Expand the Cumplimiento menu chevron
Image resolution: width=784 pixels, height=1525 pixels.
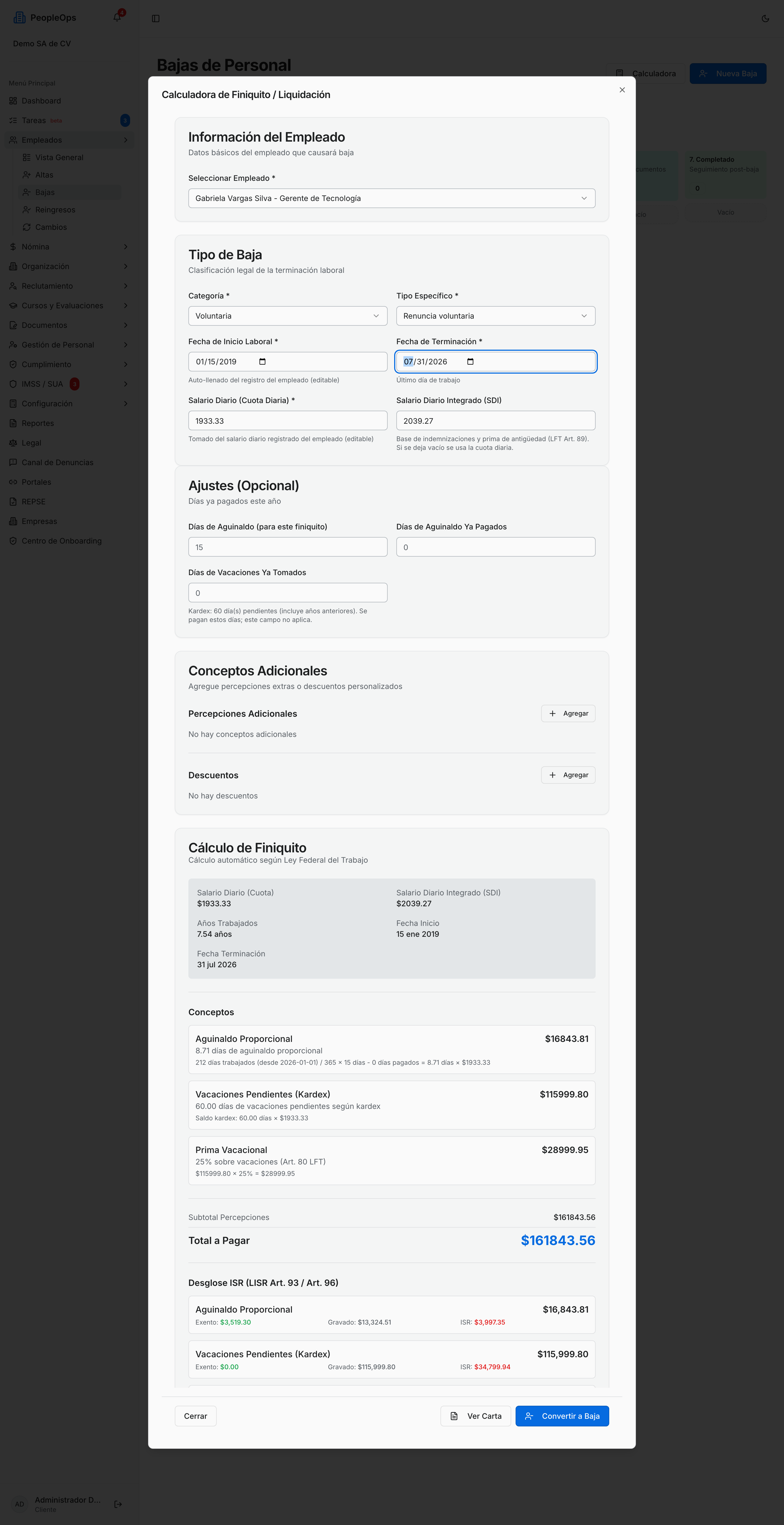click(125, 364)
